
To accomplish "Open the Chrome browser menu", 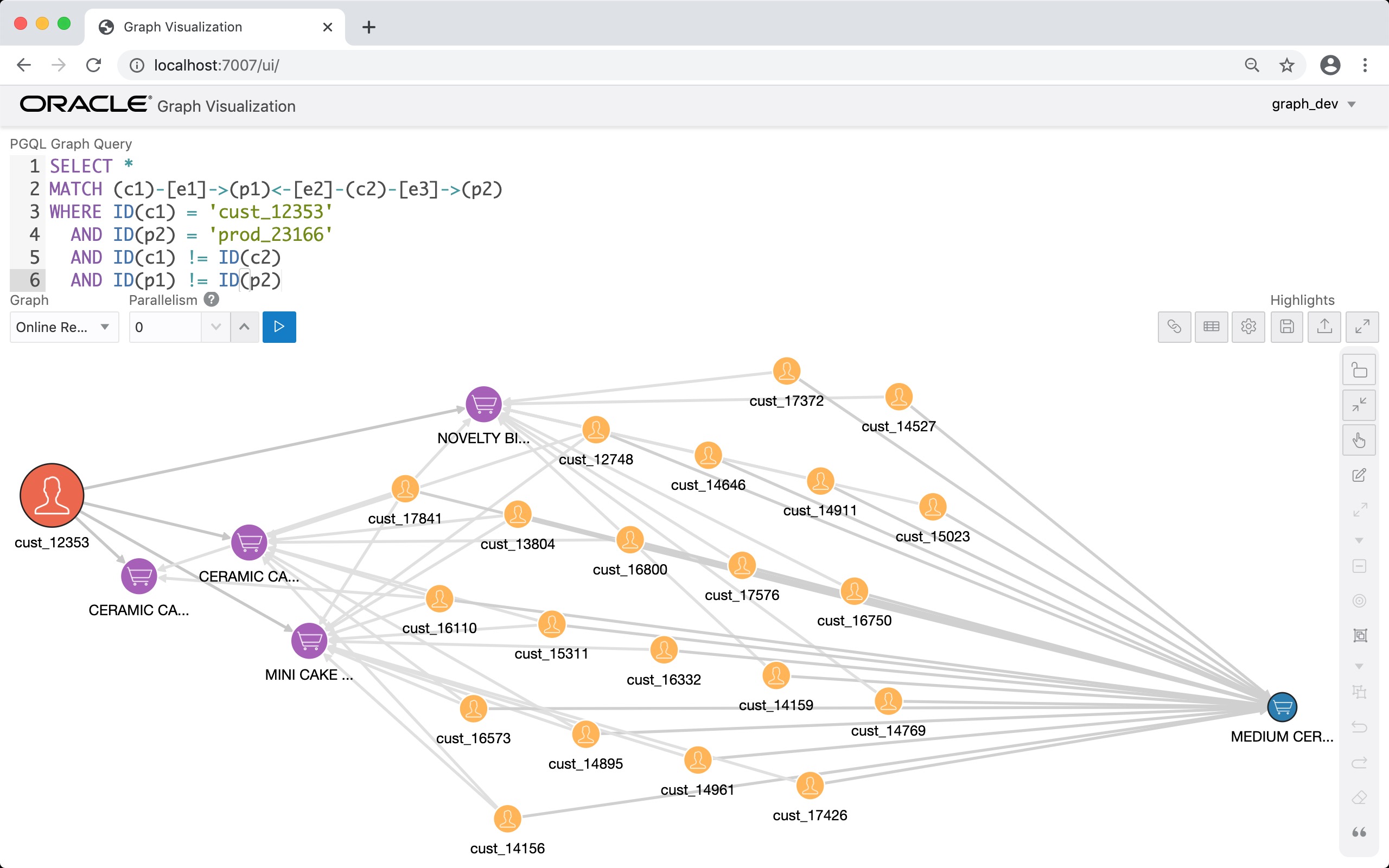I will 1366,65.
